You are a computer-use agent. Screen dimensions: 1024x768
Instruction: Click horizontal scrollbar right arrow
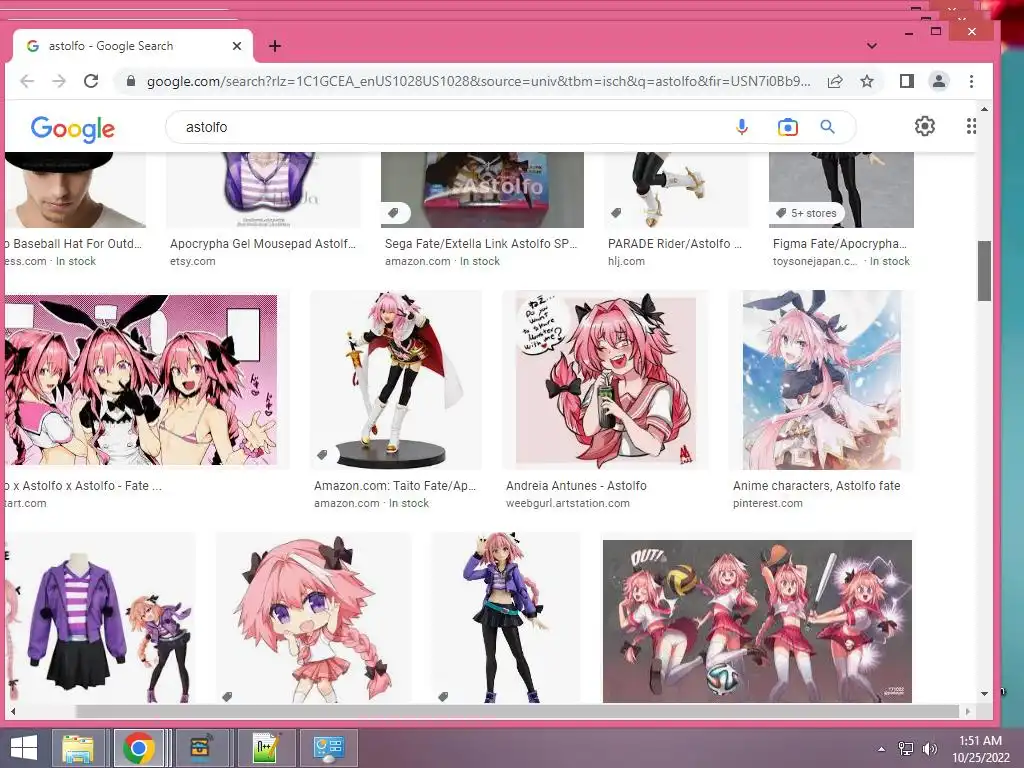pos(968,711)
